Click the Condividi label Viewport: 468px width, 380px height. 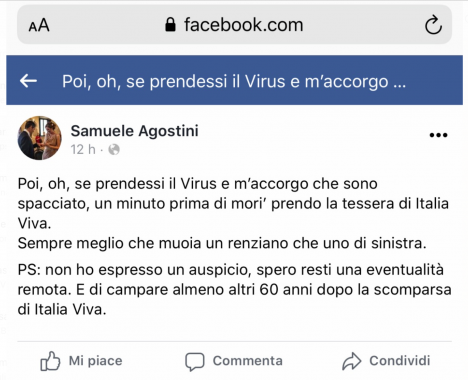tap(400, 361)
